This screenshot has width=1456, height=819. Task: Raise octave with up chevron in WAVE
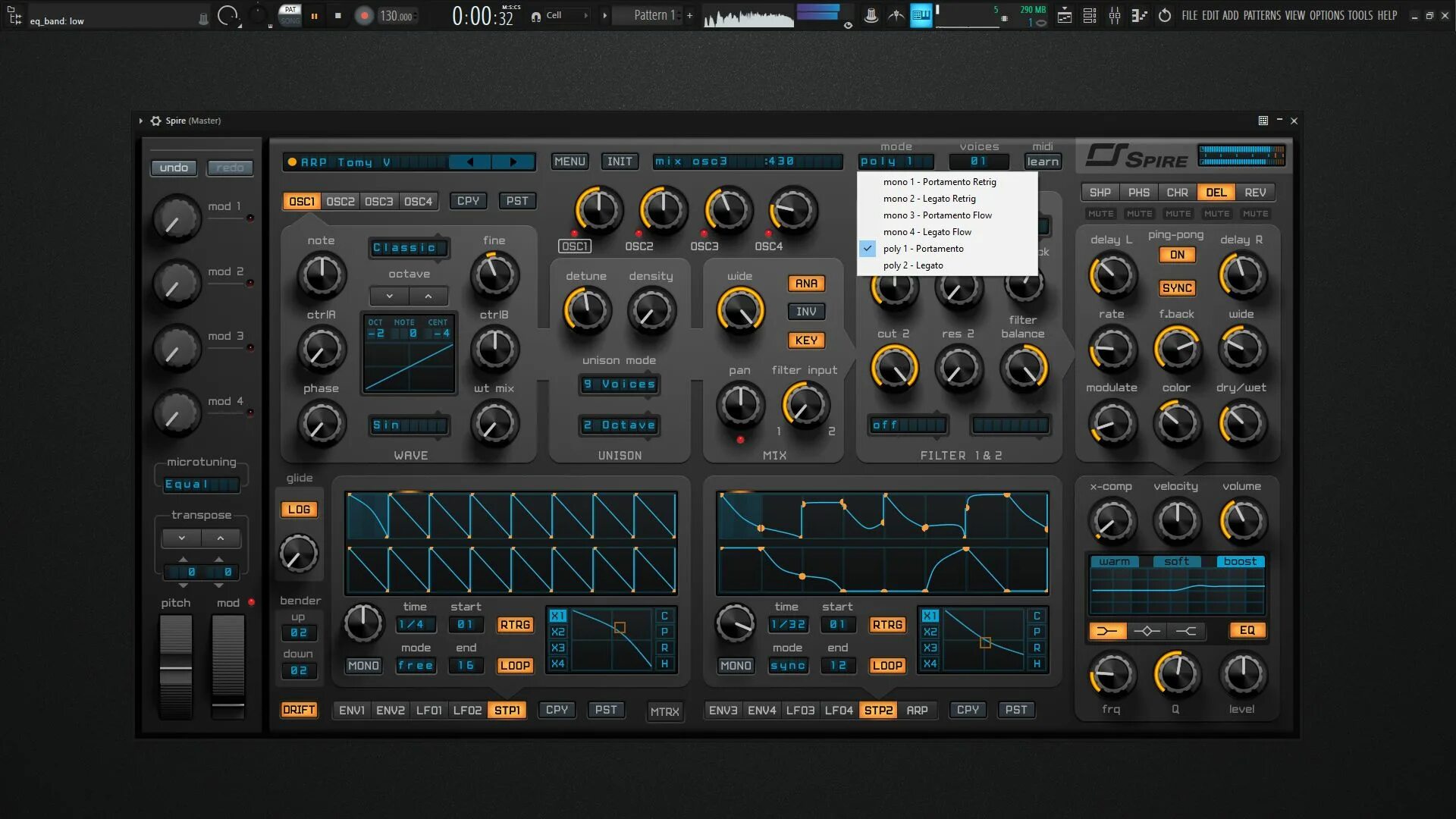(428, 296)
